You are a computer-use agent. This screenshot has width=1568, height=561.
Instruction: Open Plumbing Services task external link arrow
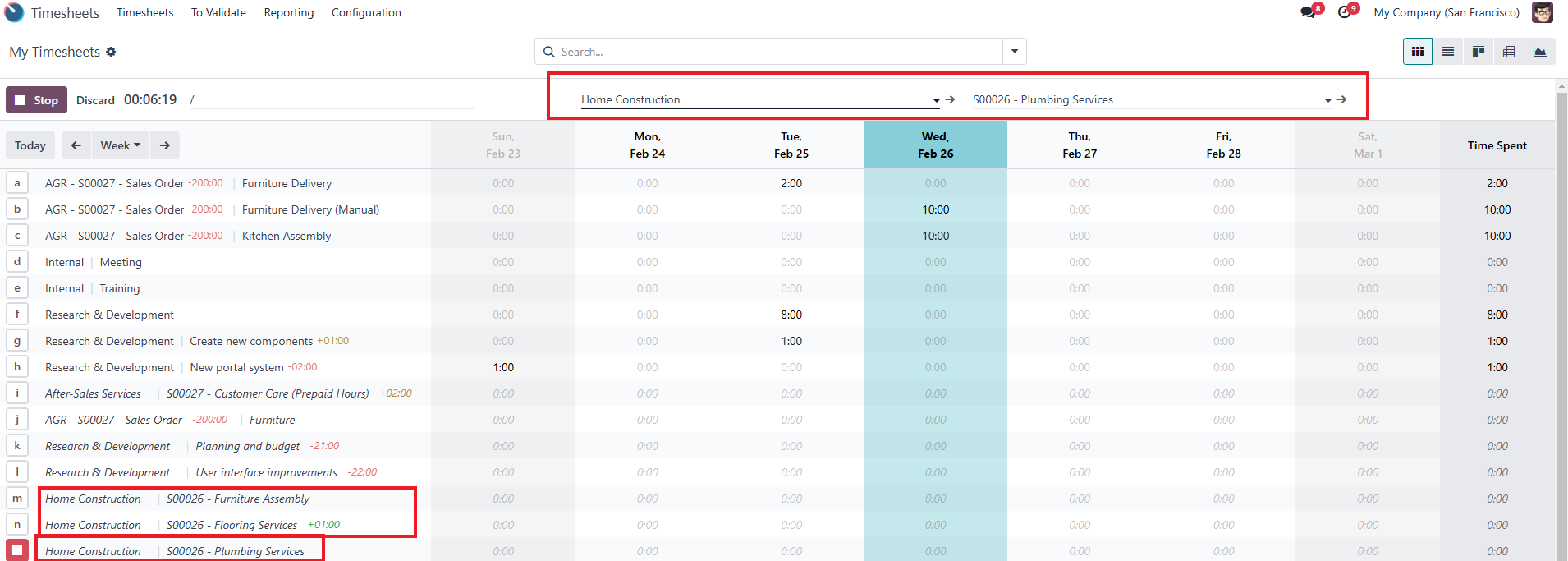point(1341,99)
